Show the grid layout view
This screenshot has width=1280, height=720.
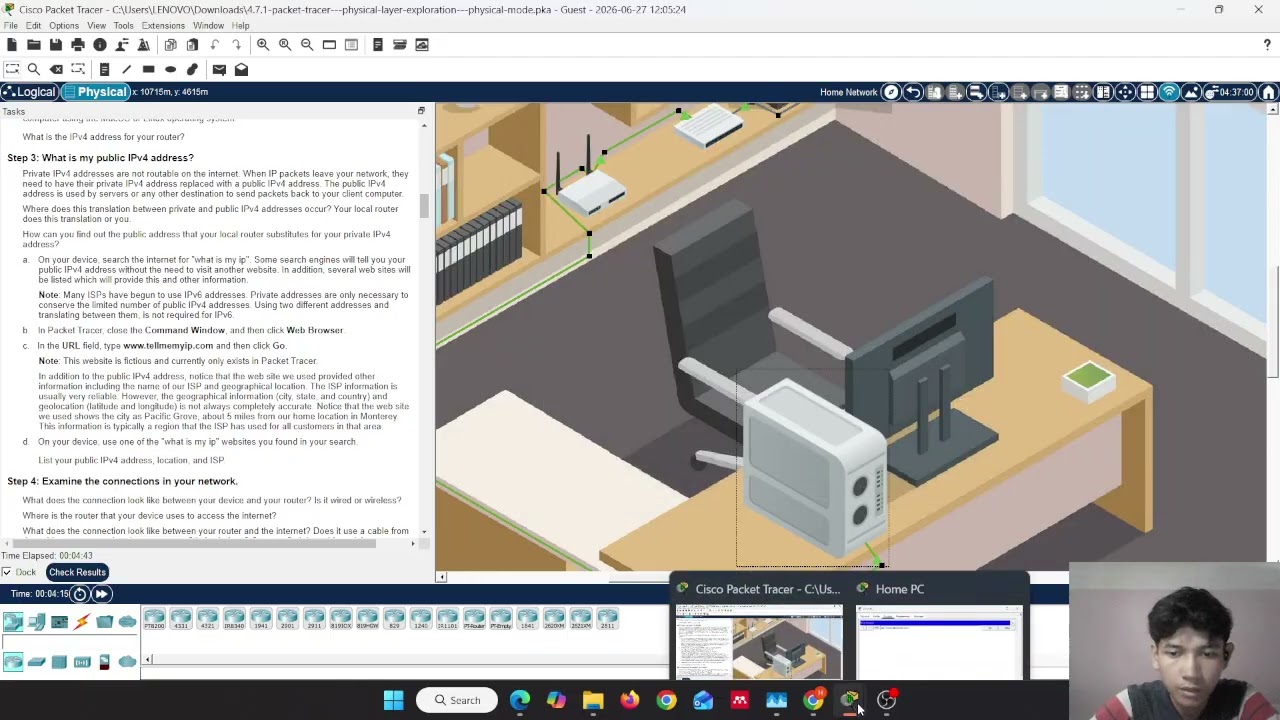click(1147, 92)
